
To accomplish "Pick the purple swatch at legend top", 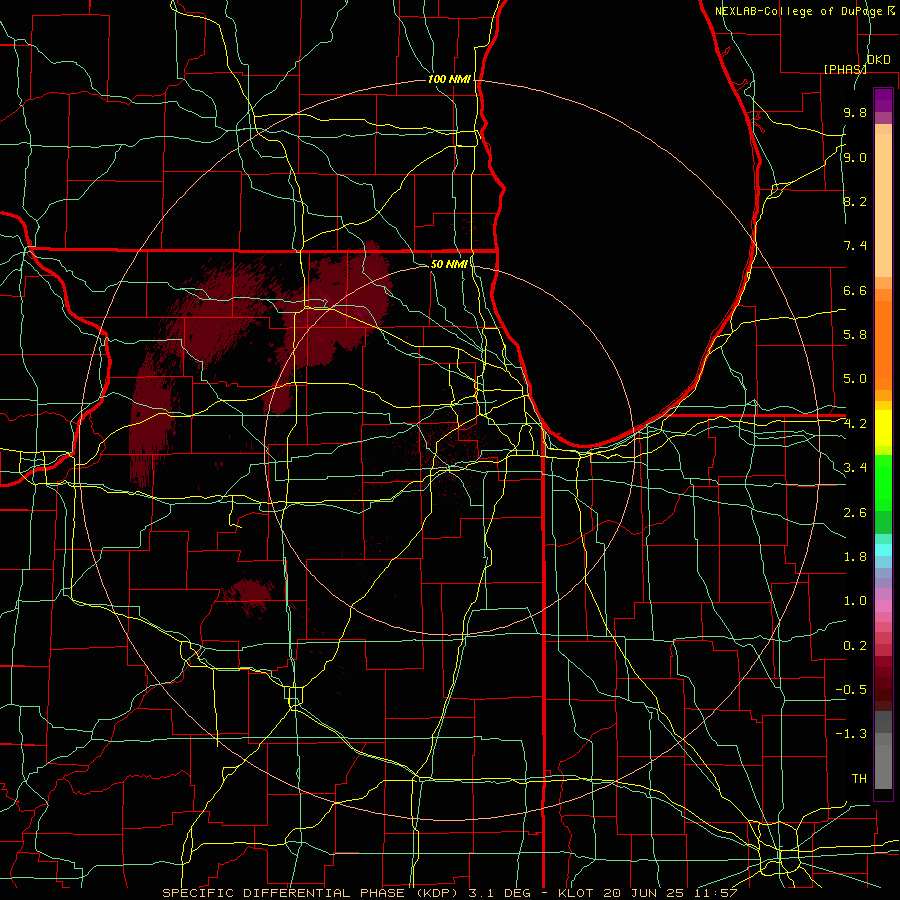I will 883,100.
